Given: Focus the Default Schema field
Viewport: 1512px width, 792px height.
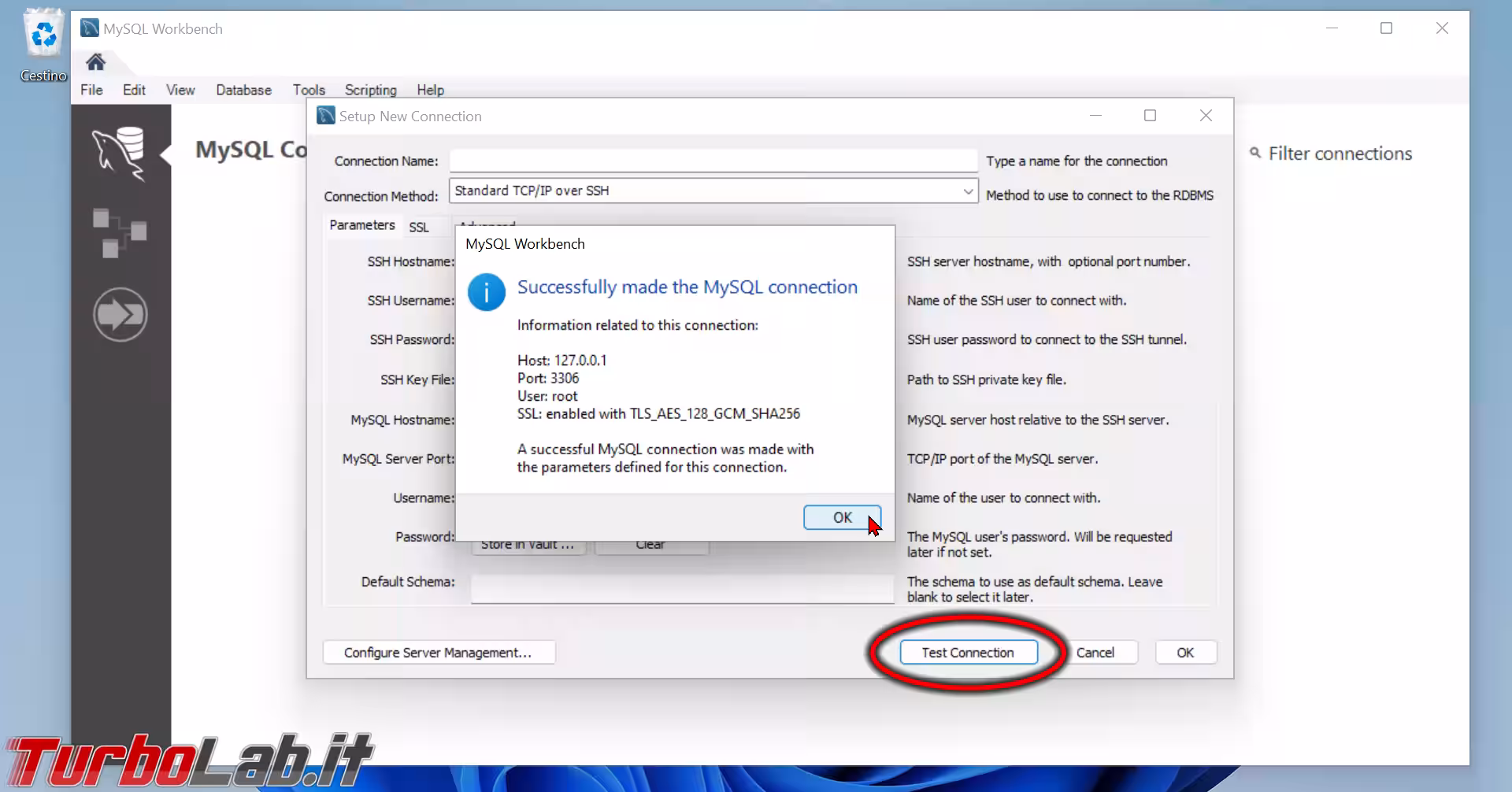Looking at the screenshot, I should 682,589.
